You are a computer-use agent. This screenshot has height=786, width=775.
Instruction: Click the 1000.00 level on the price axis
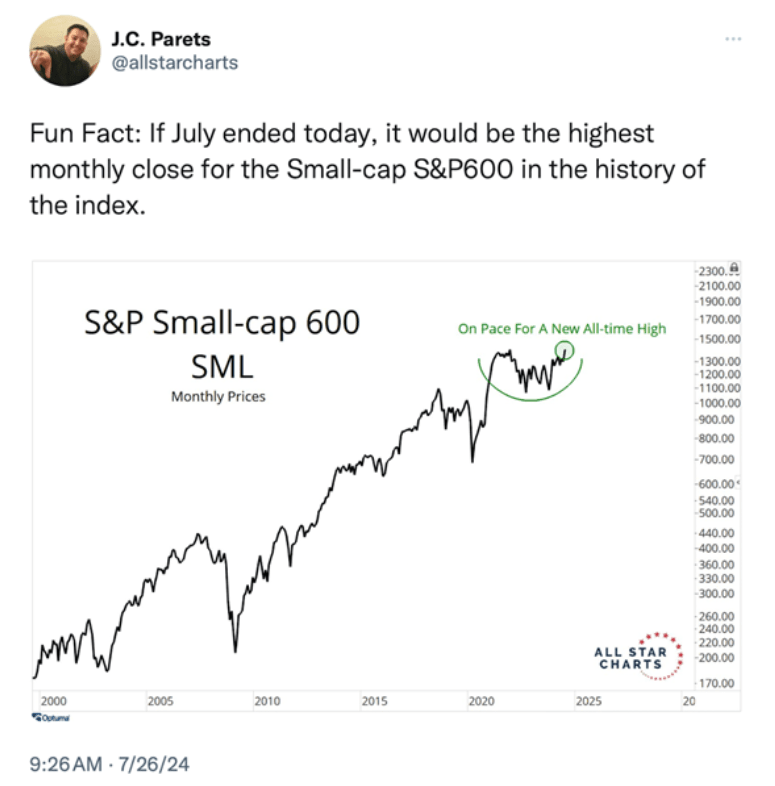pos(715,402)
